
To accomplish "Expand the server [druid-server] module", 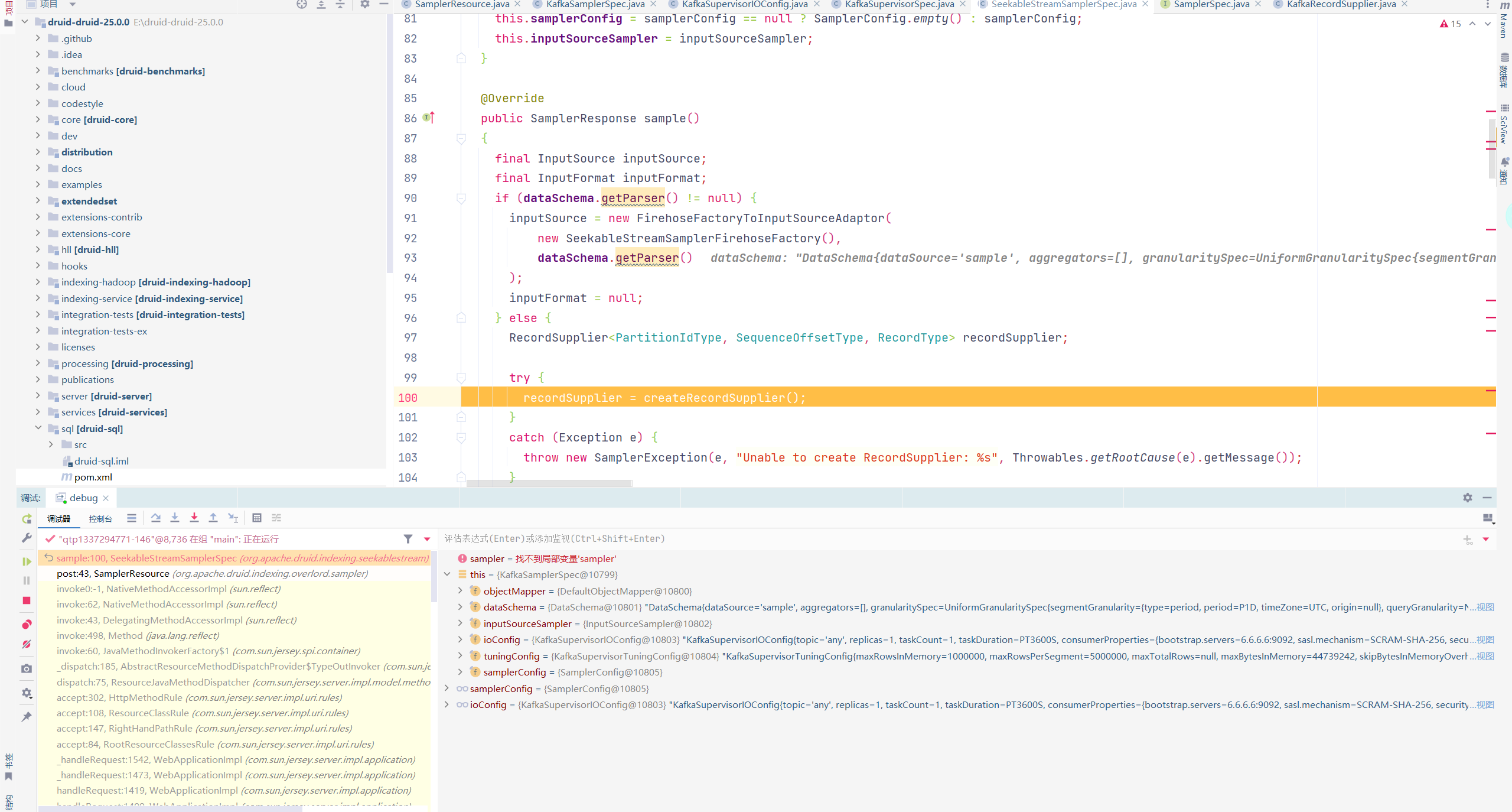I will [38, 395].
